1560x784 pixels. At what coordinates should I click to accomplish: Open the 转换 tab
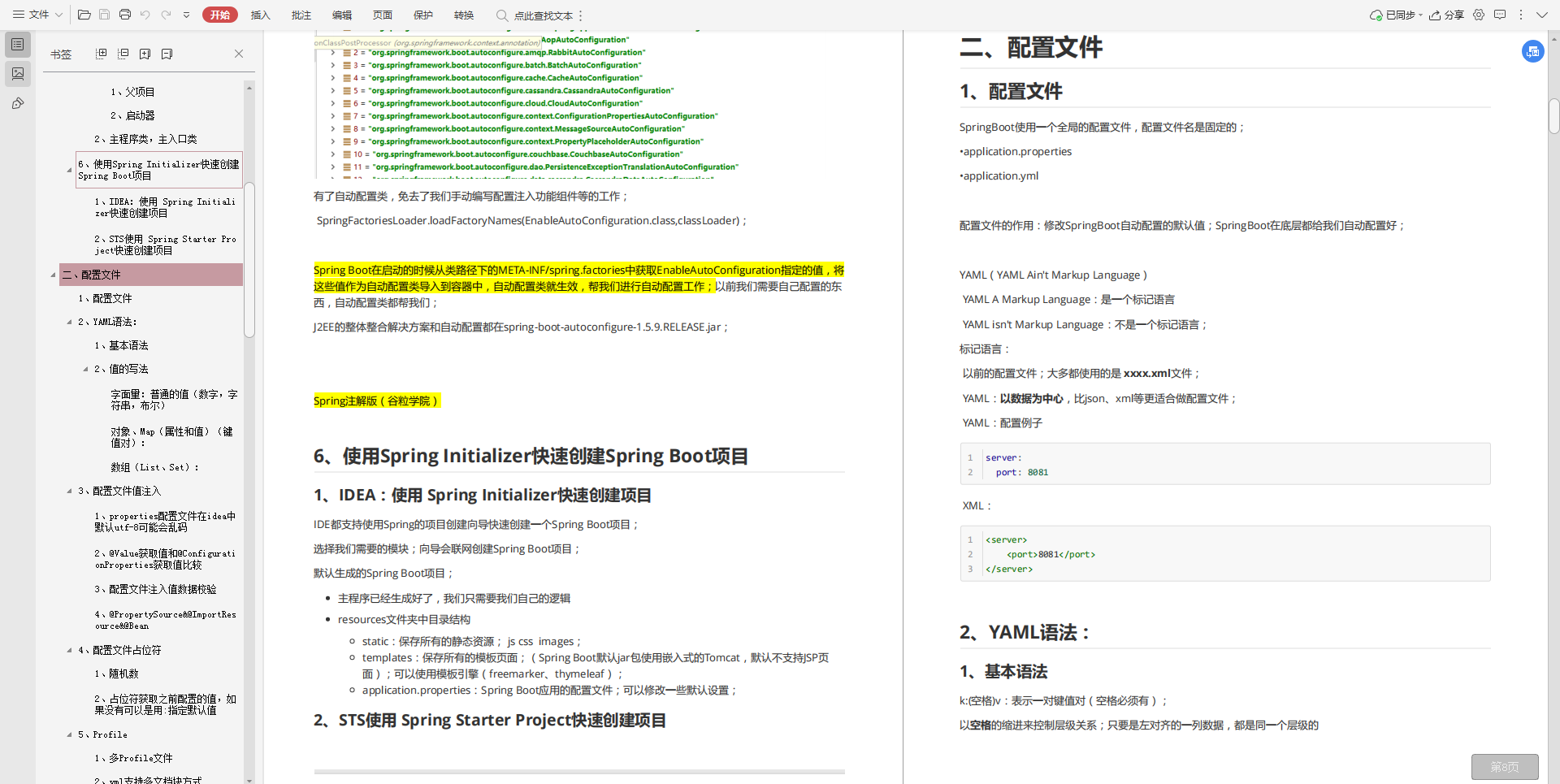coord(463,15)
